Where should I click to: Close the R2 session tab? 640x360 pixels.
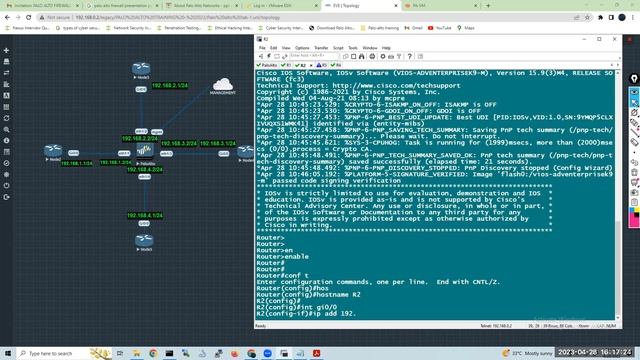(311, 65)
